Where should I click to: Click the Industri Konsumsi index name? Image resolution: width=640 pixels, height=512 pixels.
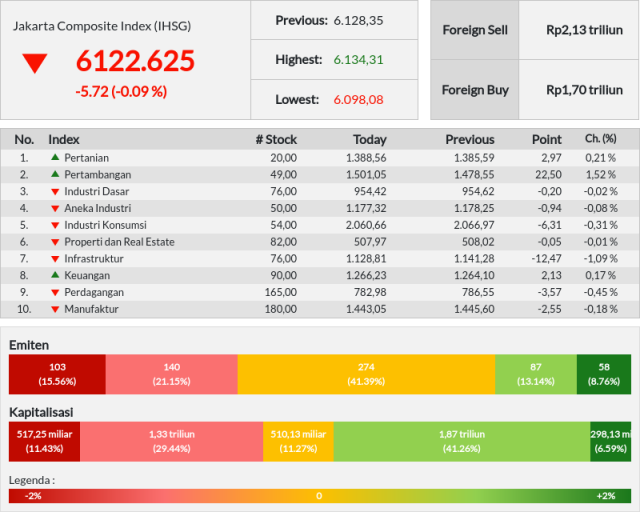click(x=105, y=225)
